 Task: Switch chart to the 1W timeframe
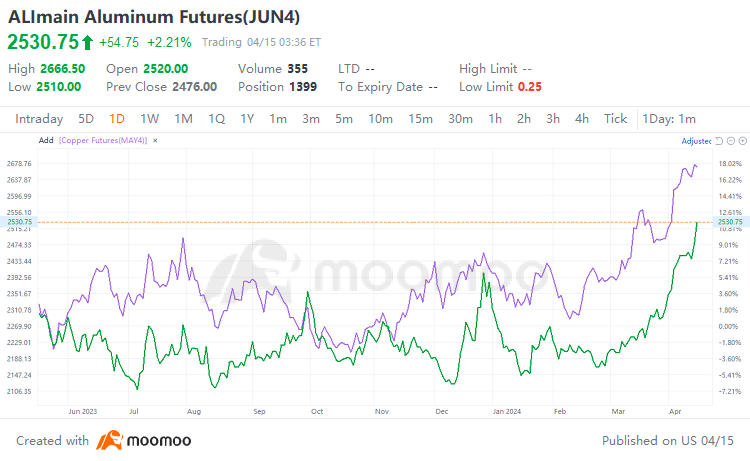(x=150, y=119)
